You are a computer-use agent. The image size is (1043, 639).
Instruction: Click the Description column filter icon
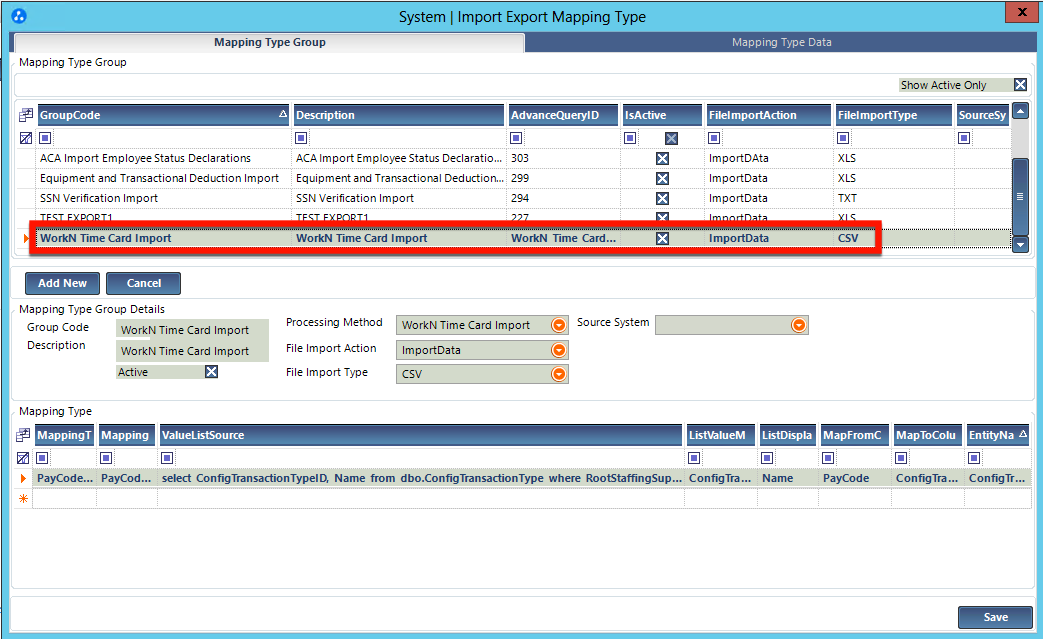(x=302, y=138)
